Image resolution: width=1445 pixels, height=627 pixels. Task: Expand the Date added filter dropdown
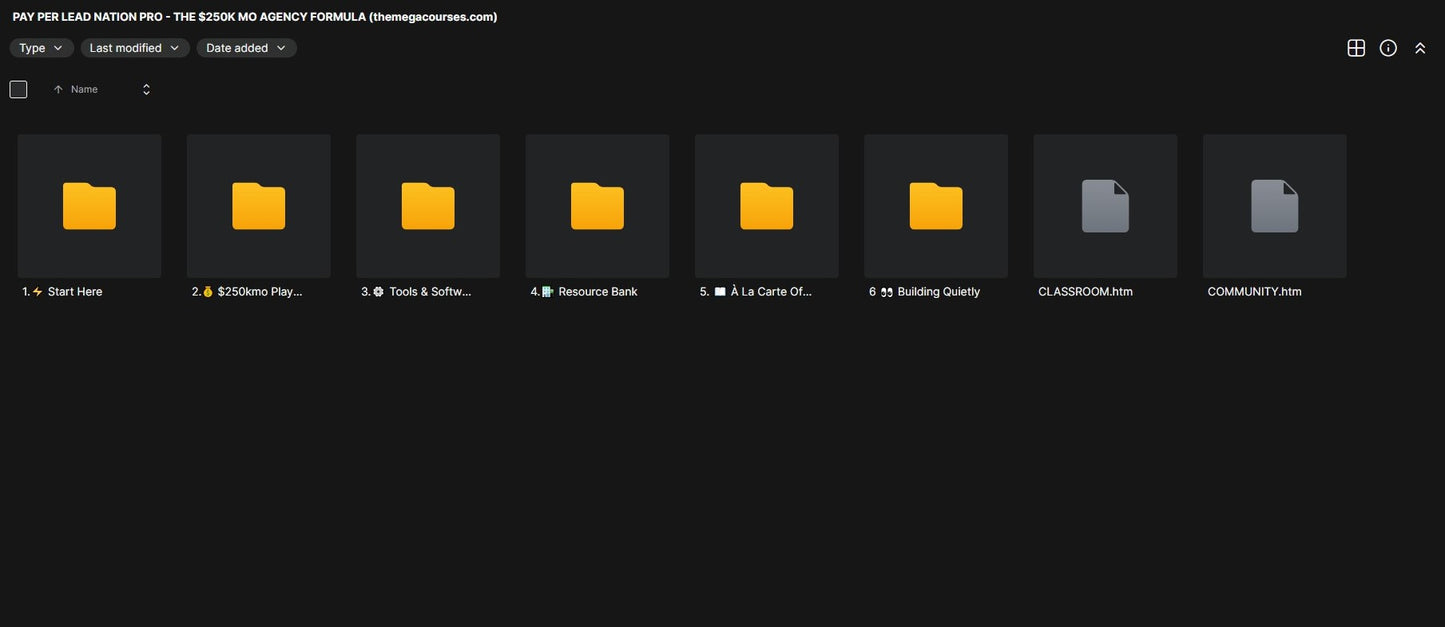(x=246, y=48)
